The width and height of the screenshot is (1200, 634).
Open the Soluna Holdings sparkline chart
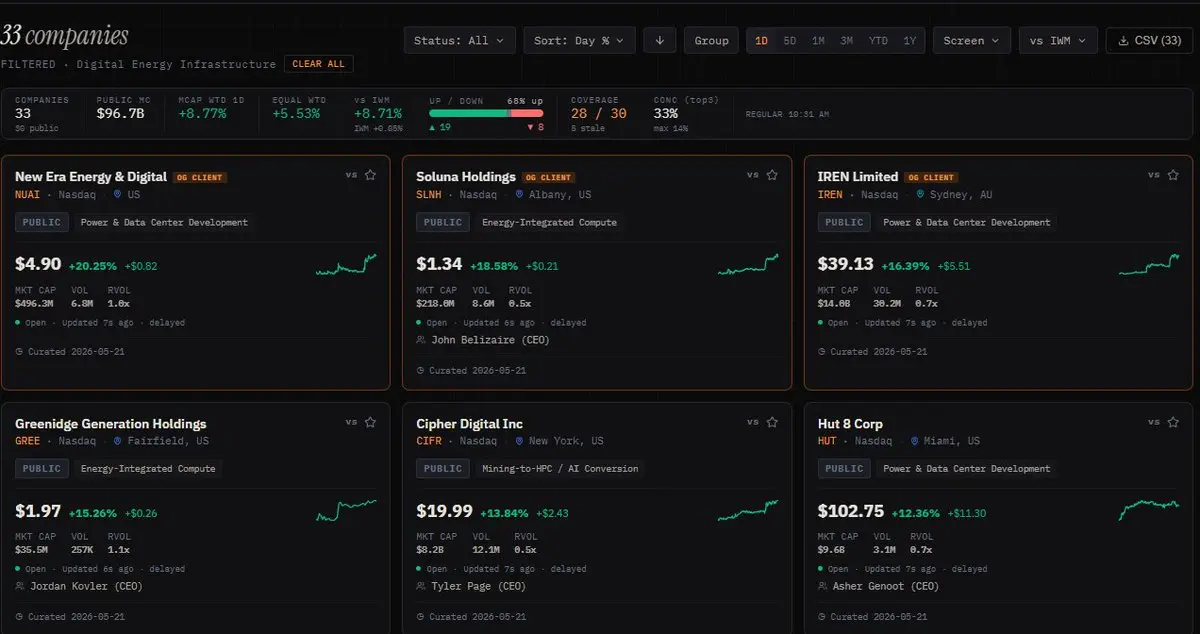pos(748,265)
